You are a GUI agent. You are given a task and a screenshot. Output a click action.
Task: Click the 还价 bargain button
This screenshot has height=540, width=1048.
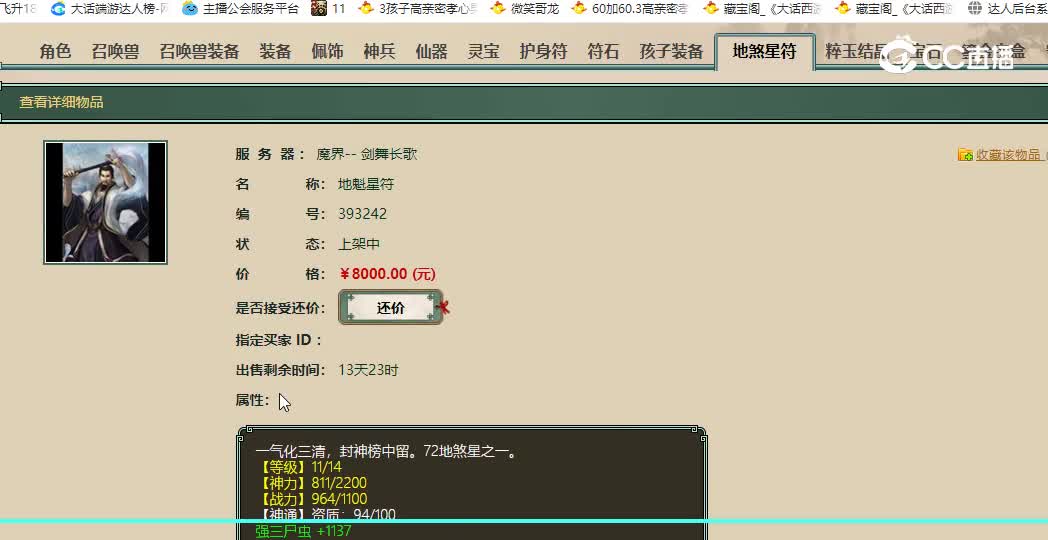click(x=391, y=307)
